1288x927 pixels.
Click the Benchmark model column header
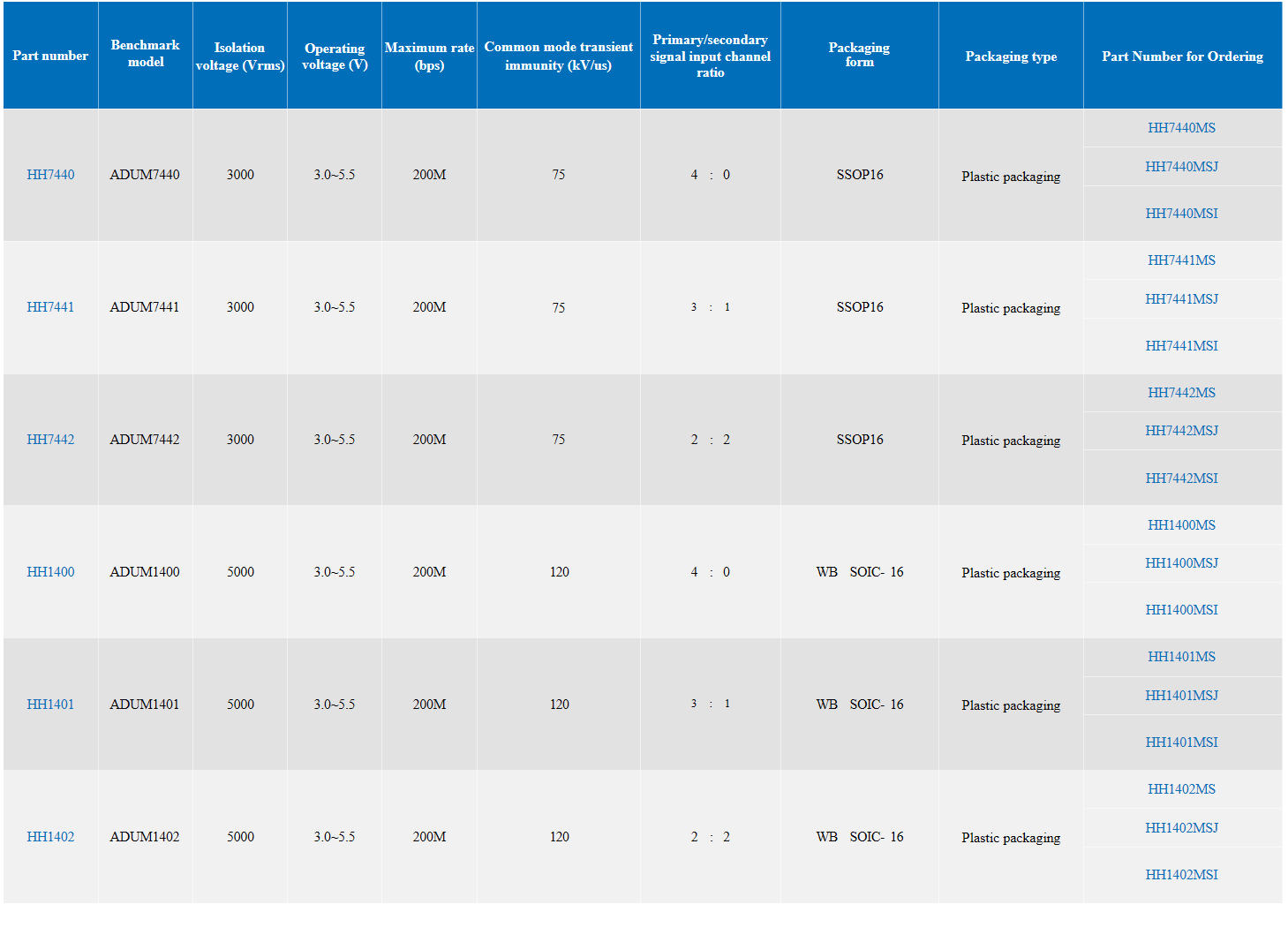click(146, 53)
